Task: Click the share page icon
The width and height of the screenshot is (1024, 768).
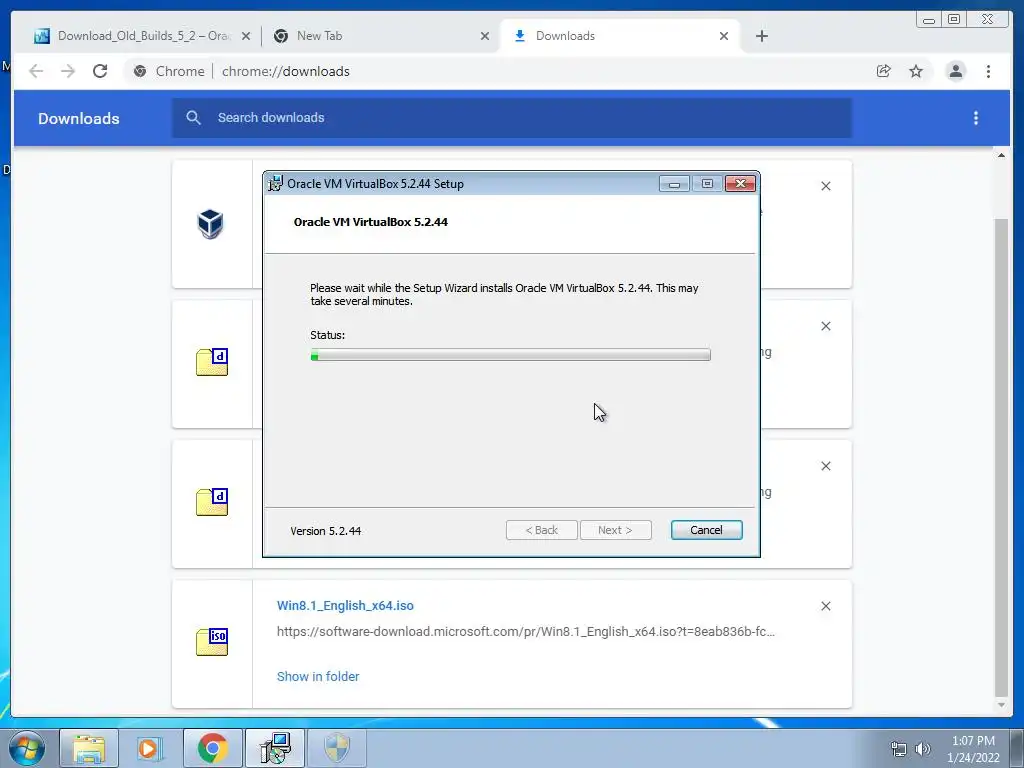Action: click(884, 71)
